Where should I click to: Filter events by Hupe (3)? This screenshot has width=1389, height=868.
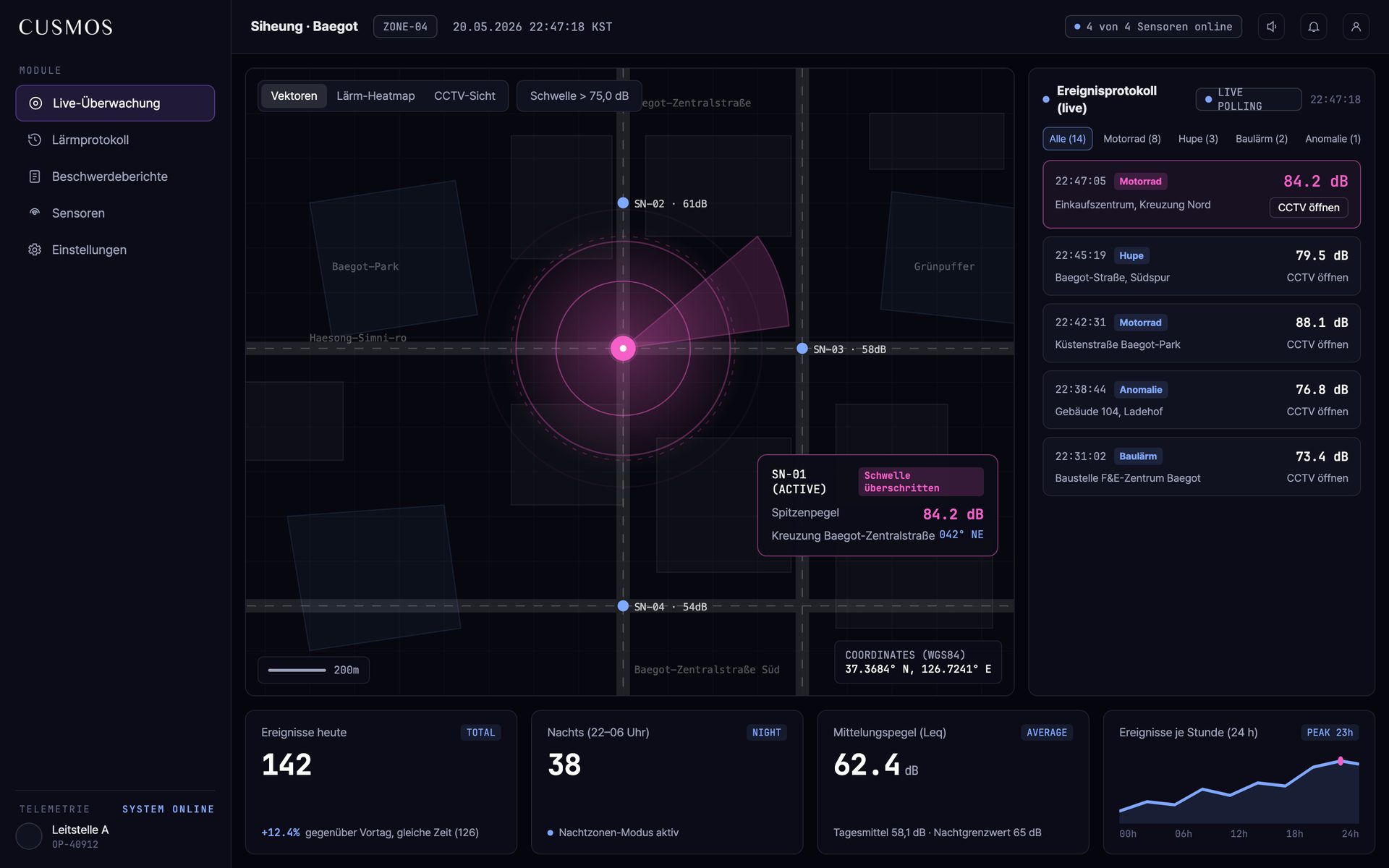[1198, 139]
